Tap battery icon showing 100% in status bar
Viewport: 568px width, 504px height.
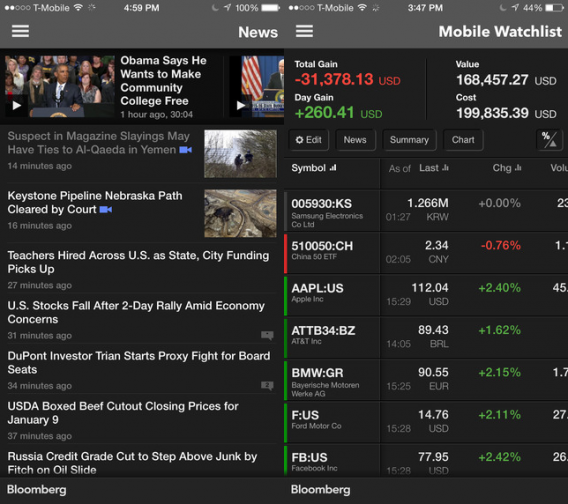point(271,8)
